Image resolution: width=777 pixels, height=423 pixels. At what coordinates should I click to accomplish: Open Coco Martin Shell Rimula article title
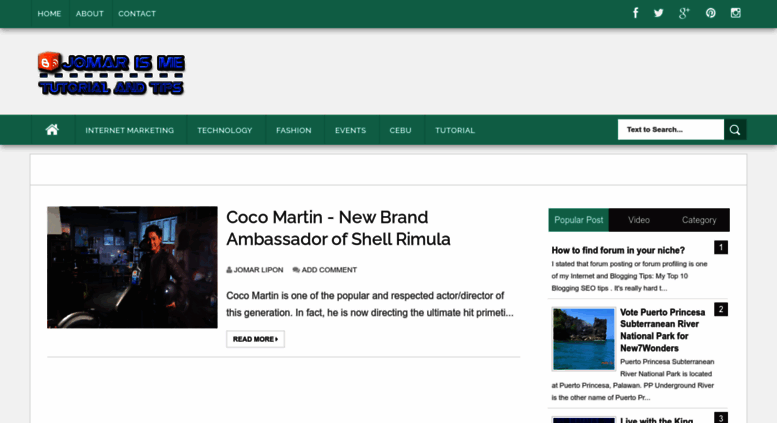click(x=338, y=228)
